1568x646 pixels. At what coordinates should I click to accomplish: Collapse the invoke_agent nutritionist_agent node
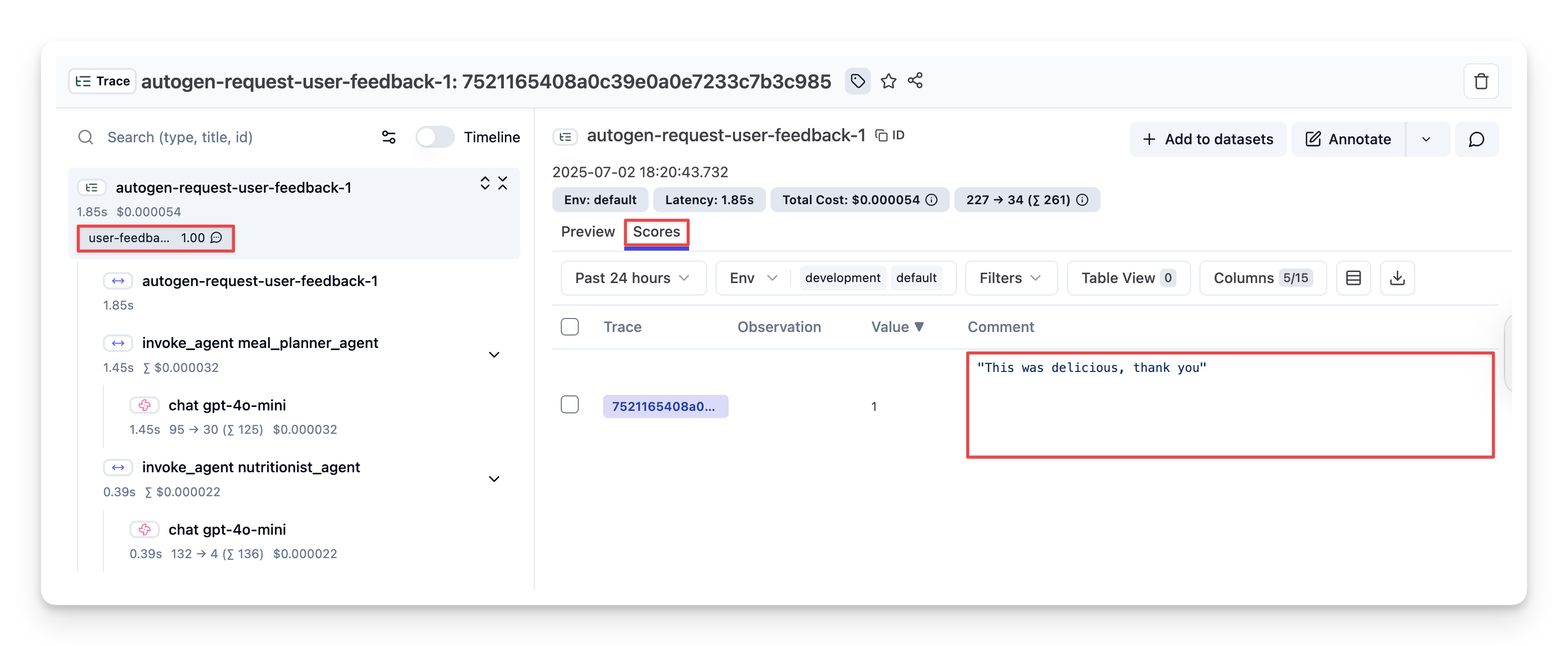pos(494,479)
